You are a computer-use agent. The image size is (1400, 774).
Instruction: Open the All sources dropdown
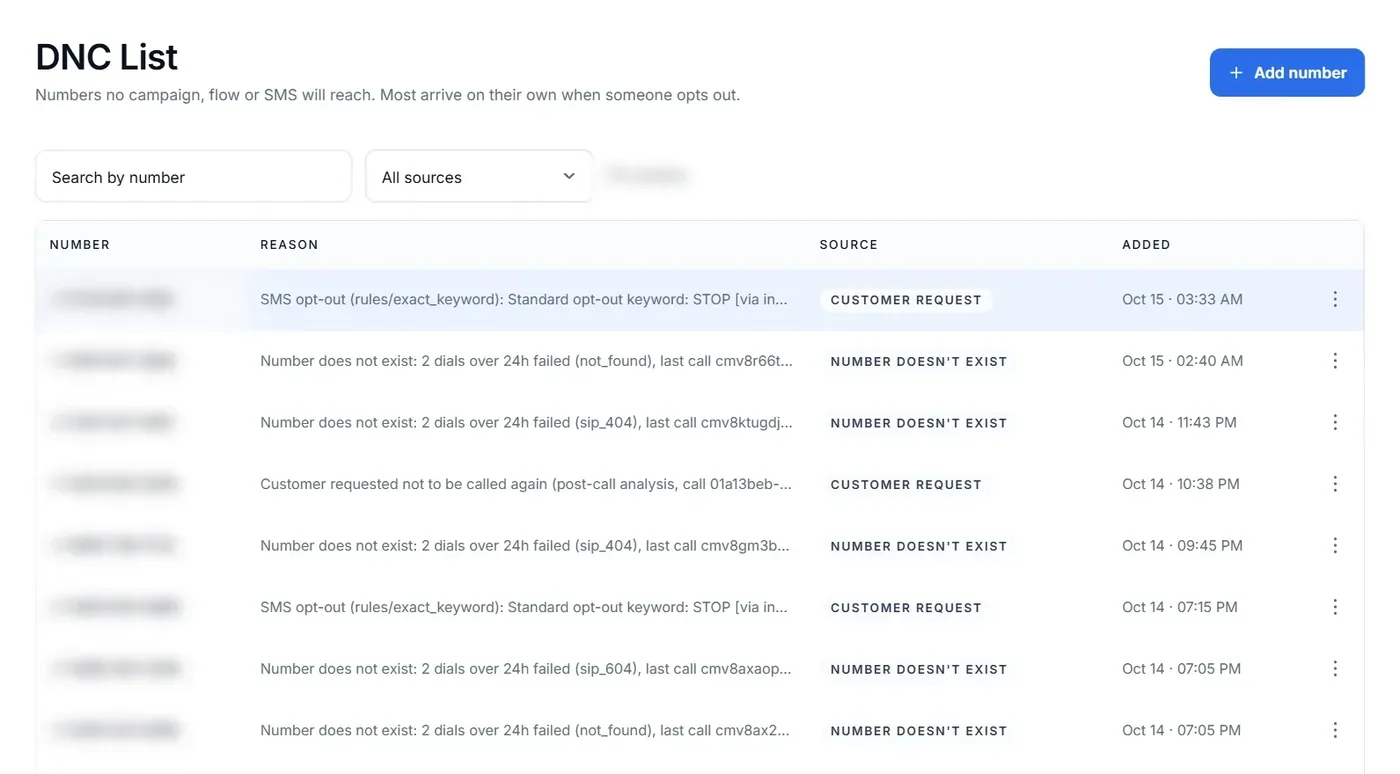click(479, 177)
